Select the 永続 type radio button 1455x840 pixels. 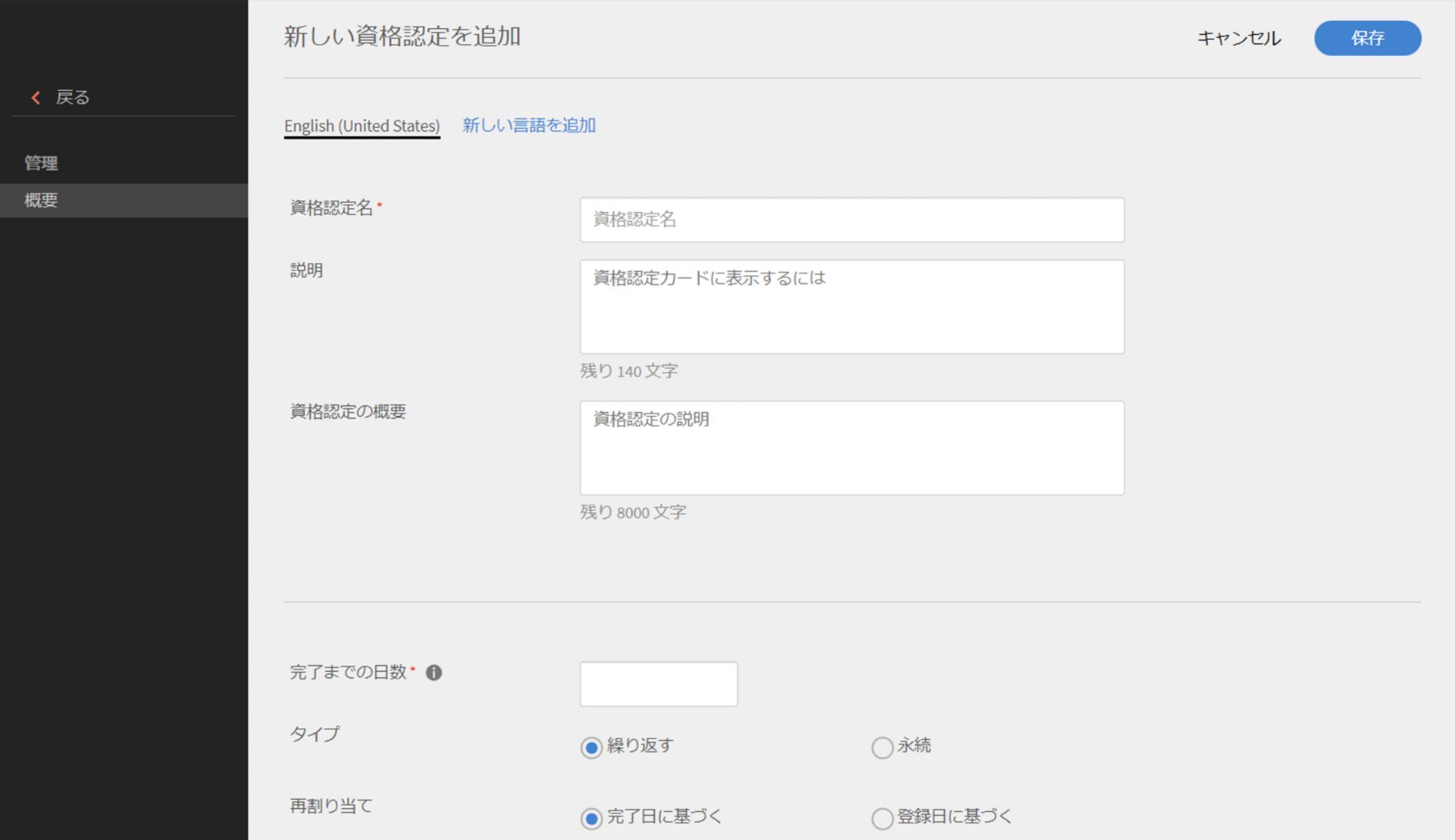click(x=882, y=748)
